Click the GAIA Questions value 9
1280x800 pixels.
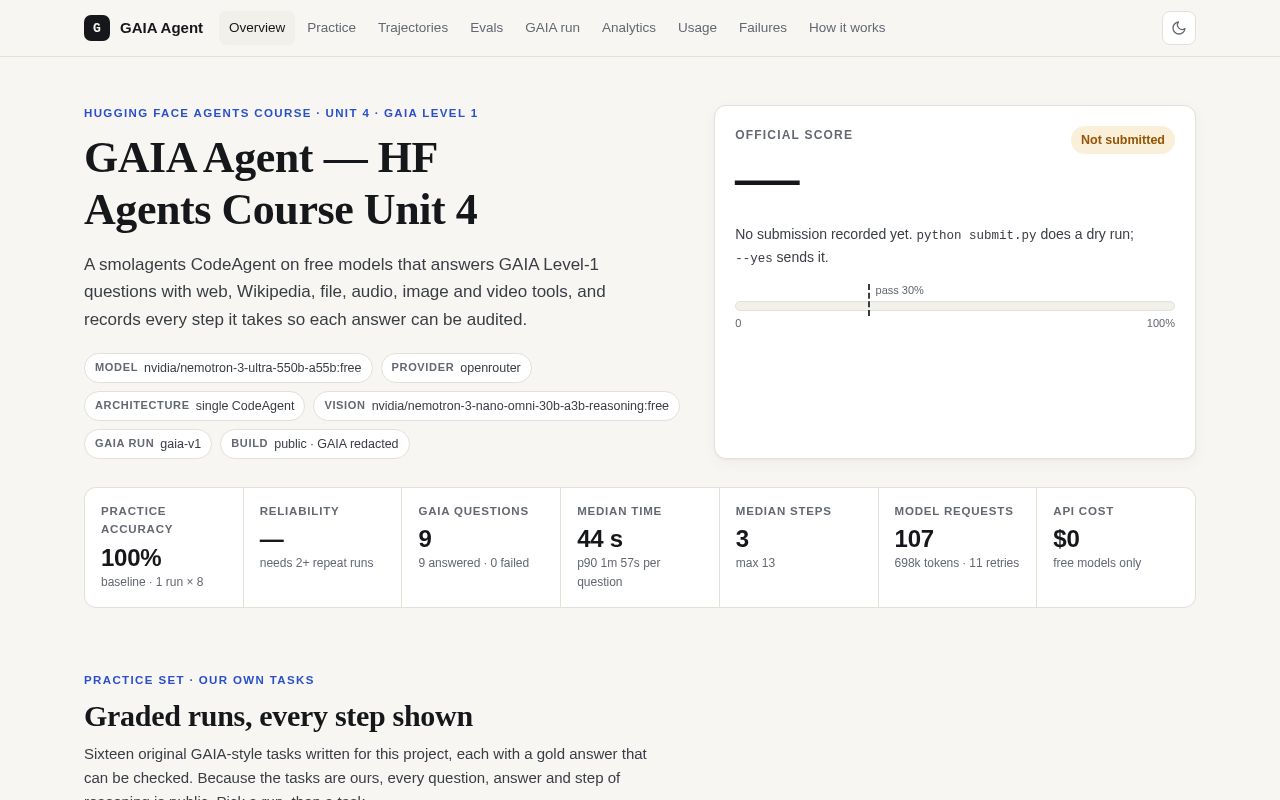click(x=425, y=539)
